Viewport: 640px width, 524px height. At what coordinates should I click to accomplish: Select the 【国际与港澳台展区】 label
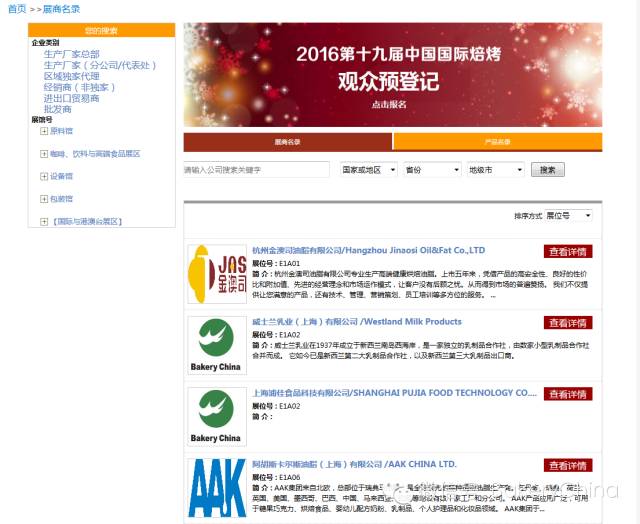coord(87,222)
